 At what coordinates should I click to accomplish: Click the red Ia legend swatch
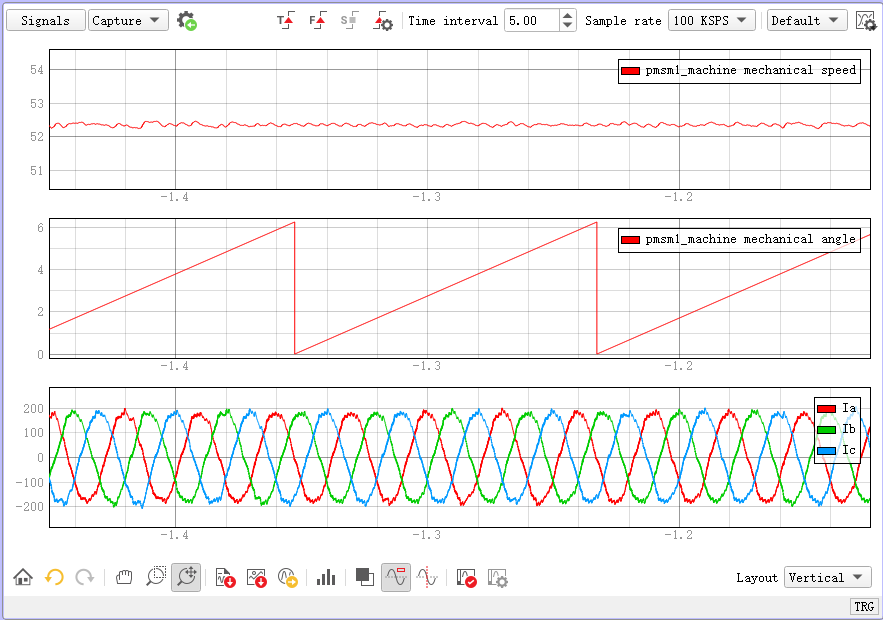[x=826, y=408]
